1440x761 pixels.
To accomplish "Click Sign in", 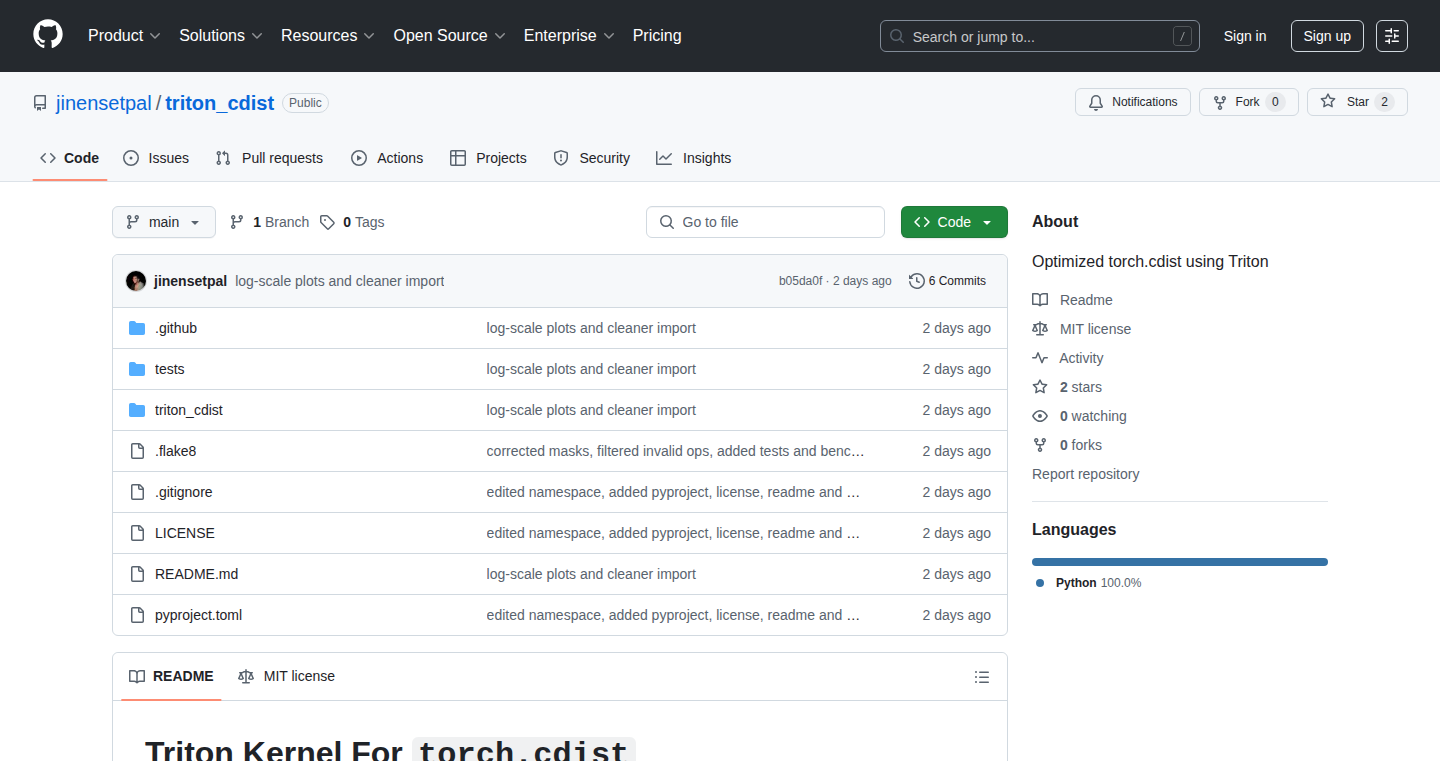I will click(x=1245, y=36).
